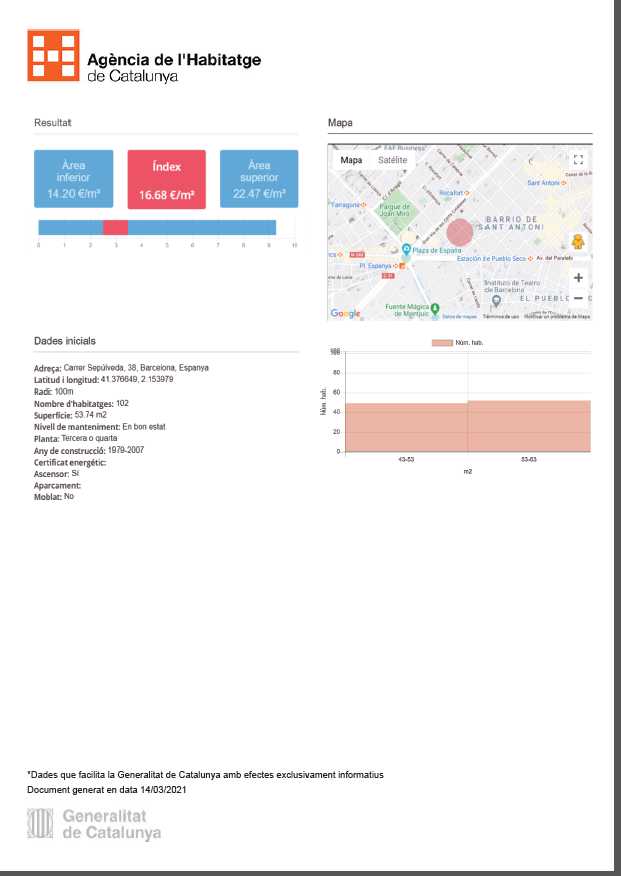Screen dimensions: 621x876
Task: Click the Àrea superior price box
Action: pyautogui.click(x=259, y=180)
